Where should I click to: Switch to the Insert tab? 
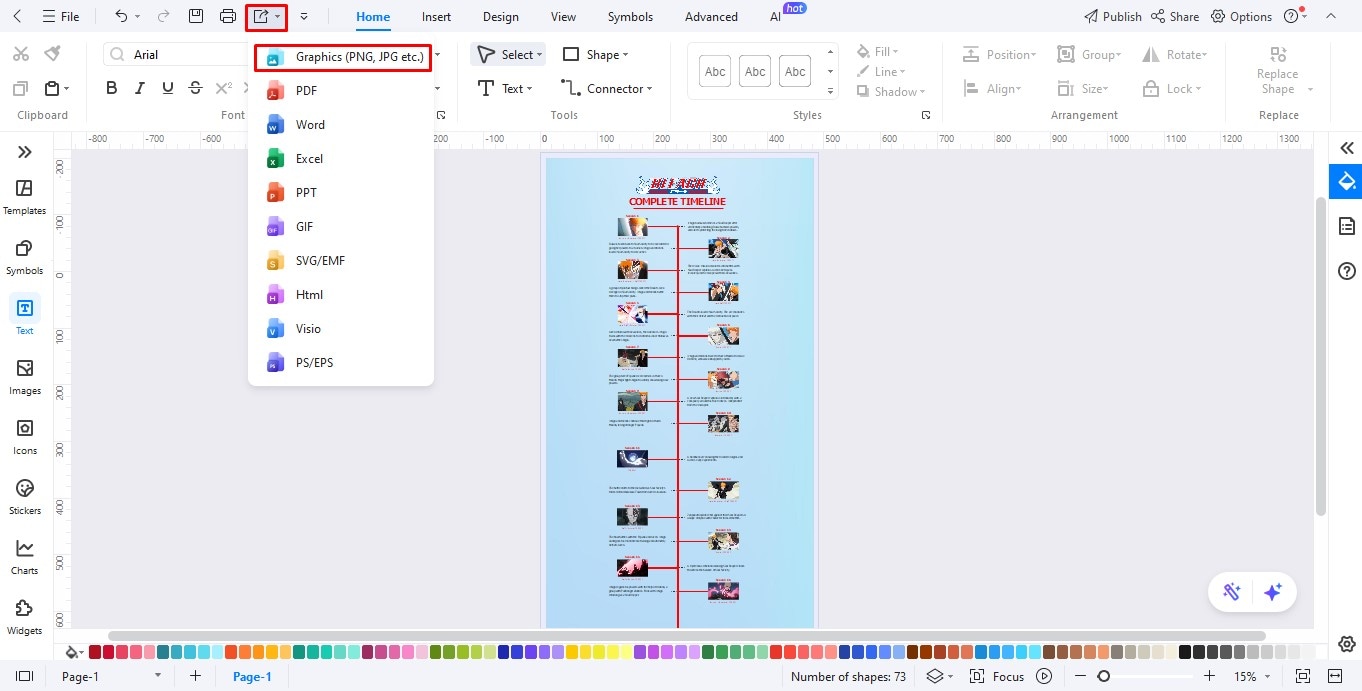tap(436, 17)
